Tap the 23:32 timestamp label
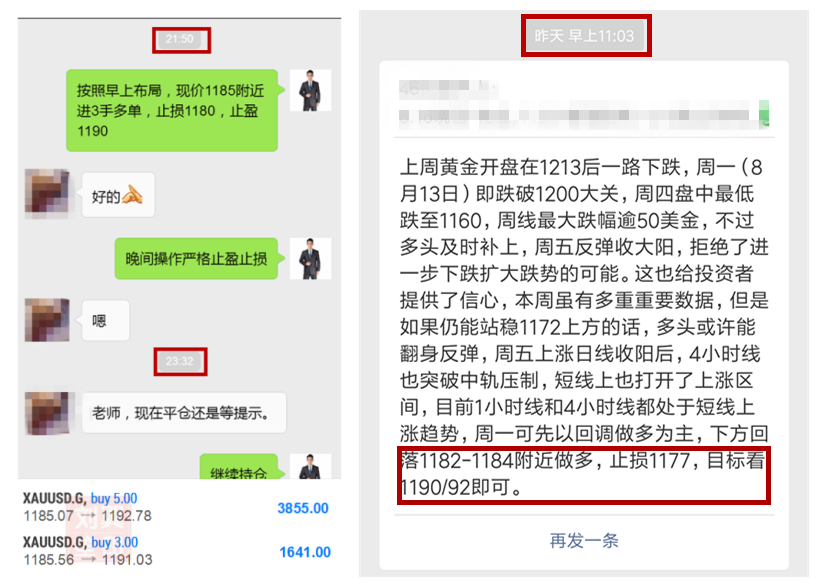 [180, 361]
